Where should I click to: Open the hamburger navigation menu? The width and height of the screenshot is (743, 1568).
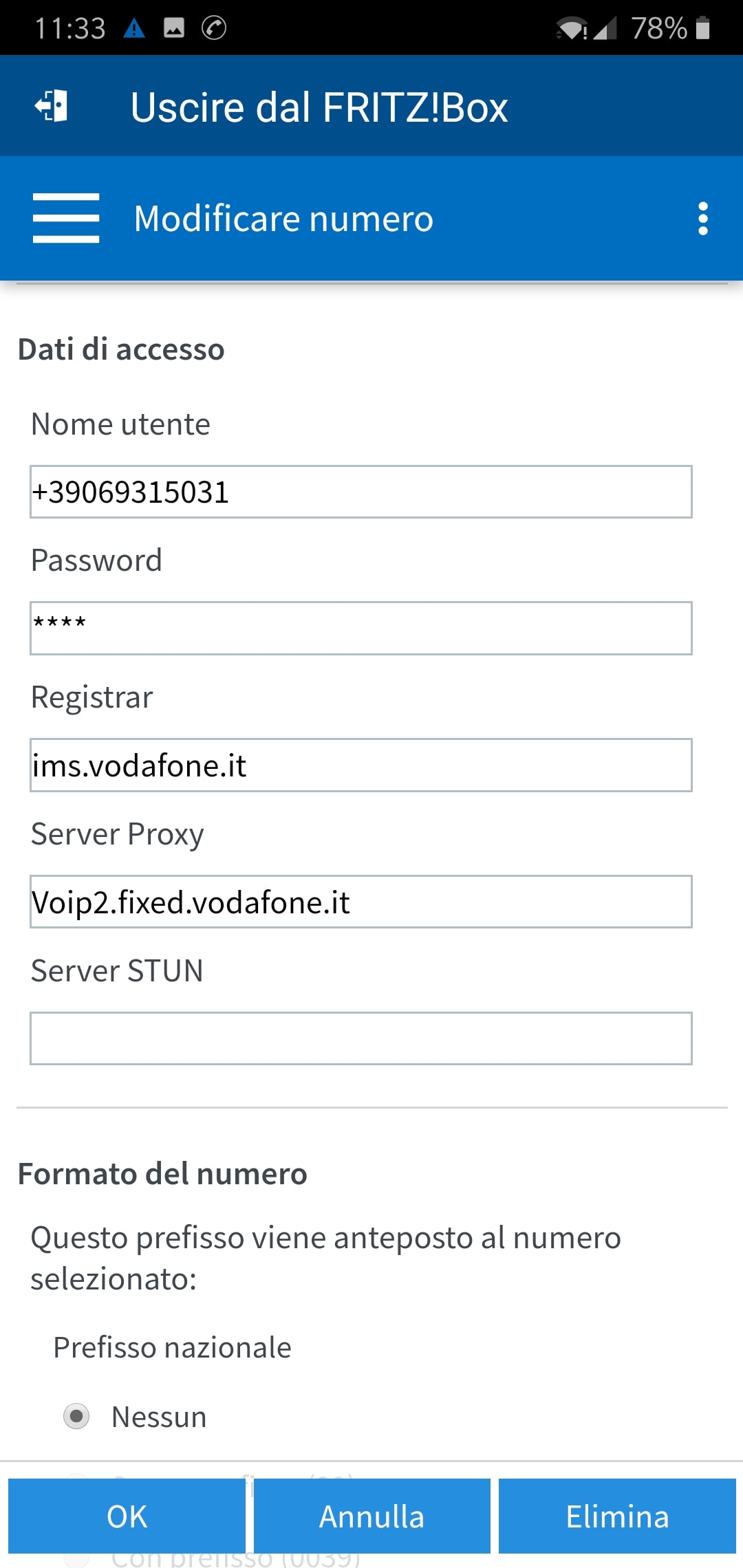coord(66,218)
